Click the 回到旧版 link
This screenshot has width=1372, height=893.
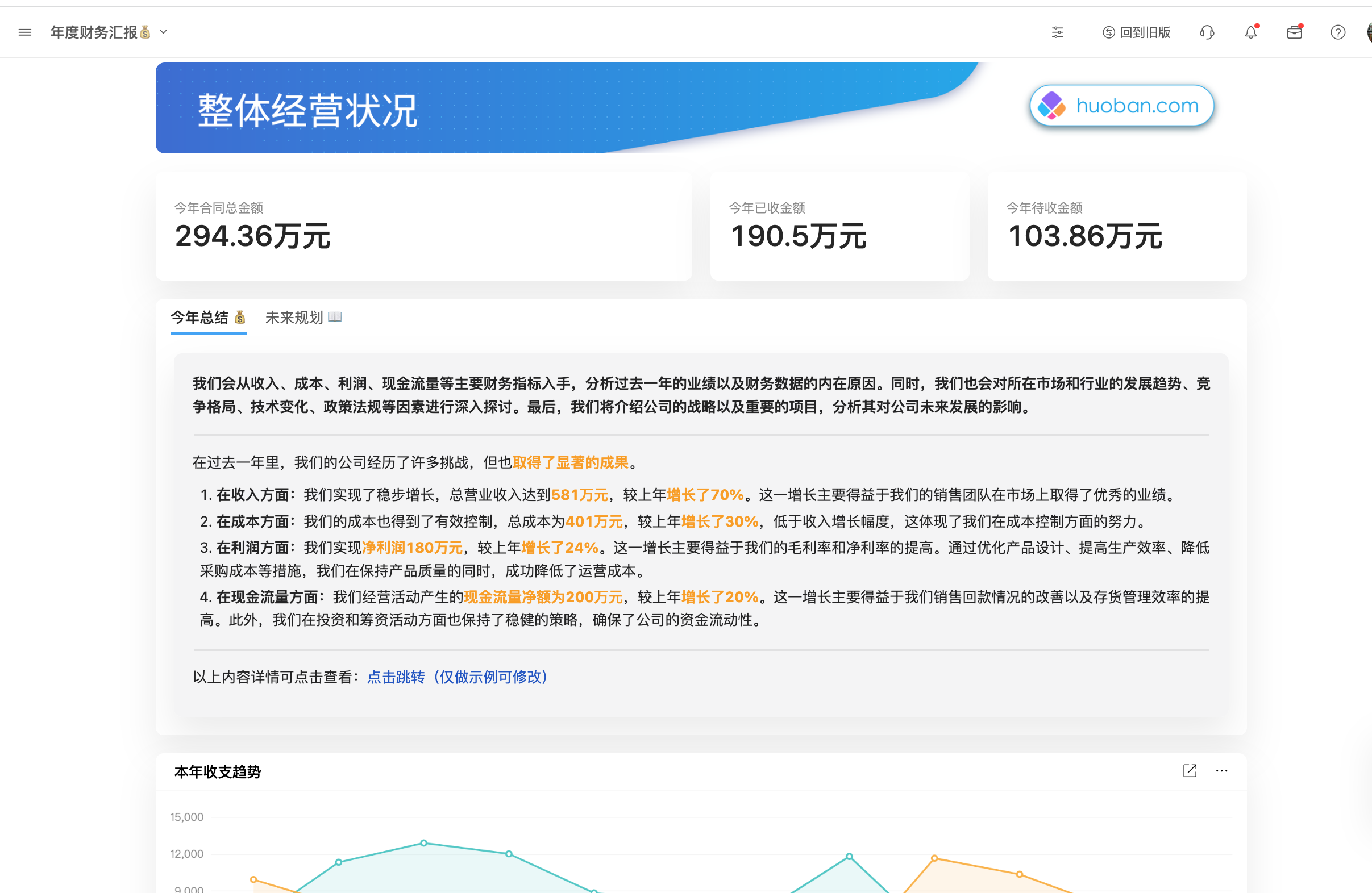tap(1136, 33)
